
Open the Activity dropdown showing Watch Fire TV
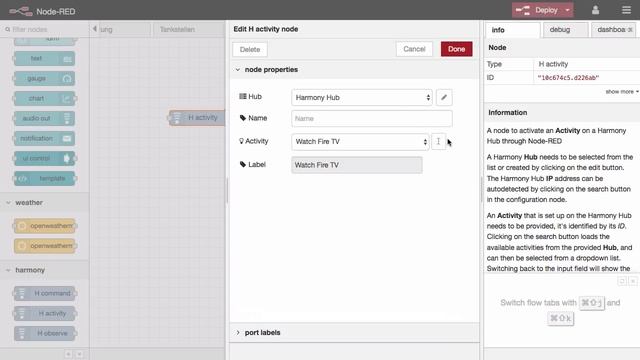(360, 142)
